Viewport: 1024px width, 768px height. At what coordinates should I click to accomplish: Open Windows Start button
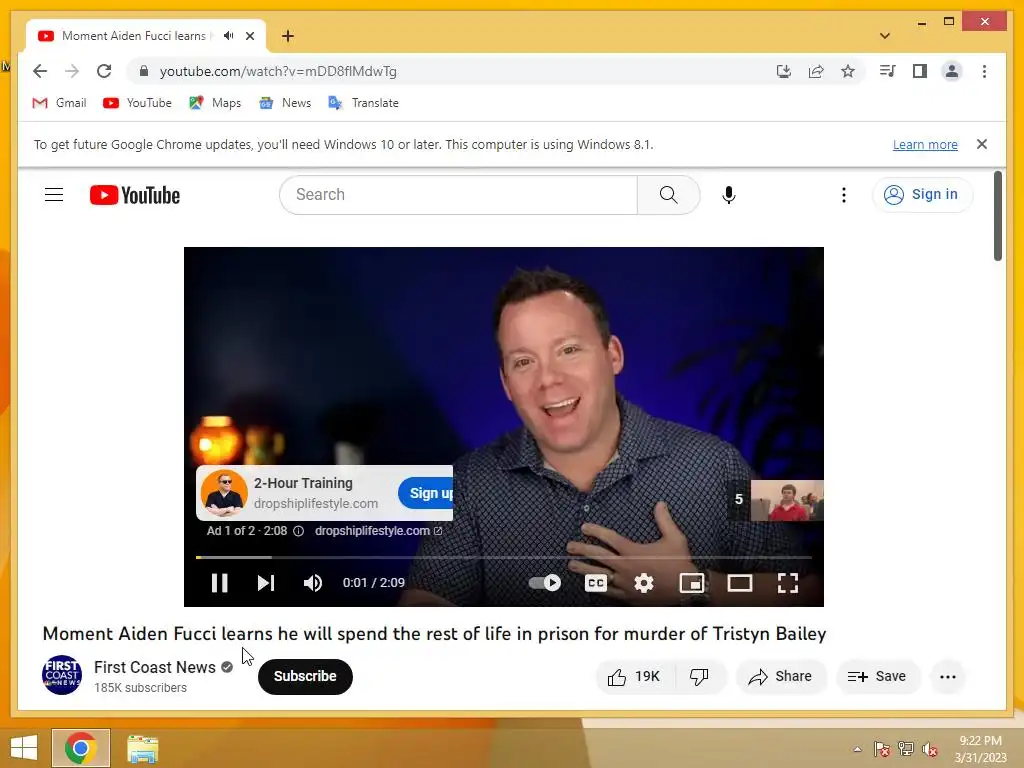click(x=24, y=748)
